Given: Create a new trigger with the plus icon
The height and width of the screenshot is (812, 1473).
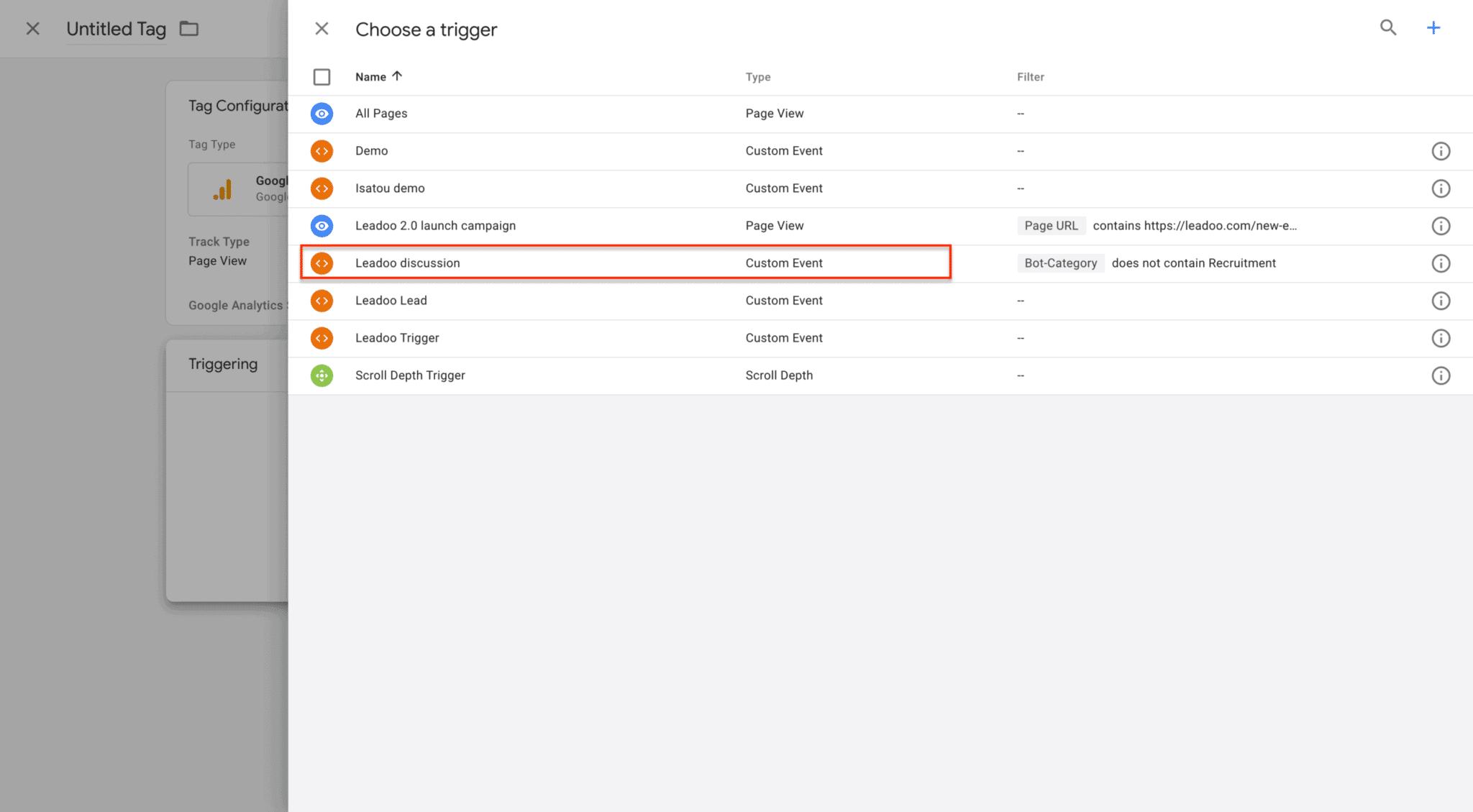Looking at the screenshot, I should [x=1434, y=28].
